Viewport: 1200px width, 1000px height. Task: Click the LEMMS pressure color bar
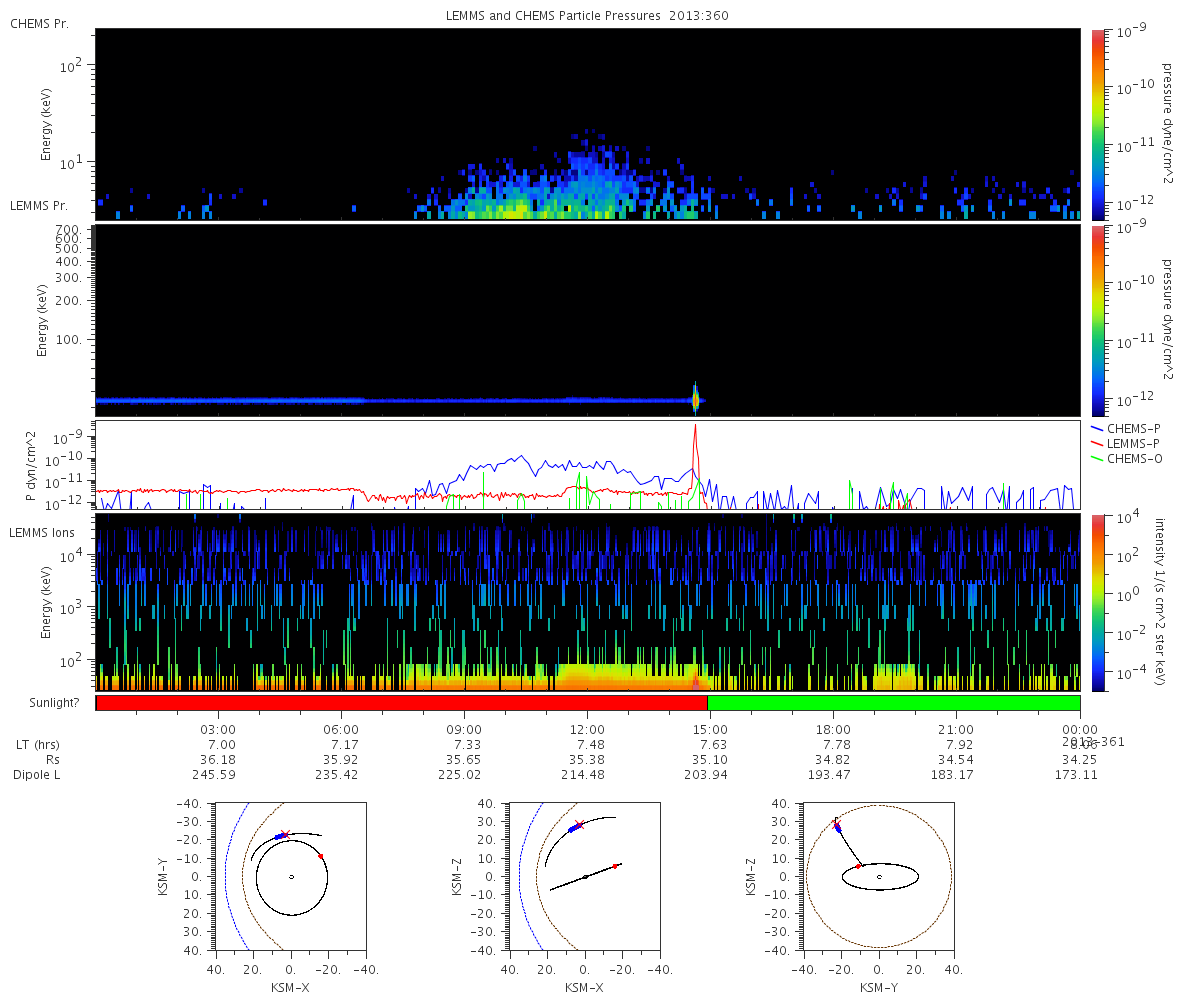[x=1098, y=320]
